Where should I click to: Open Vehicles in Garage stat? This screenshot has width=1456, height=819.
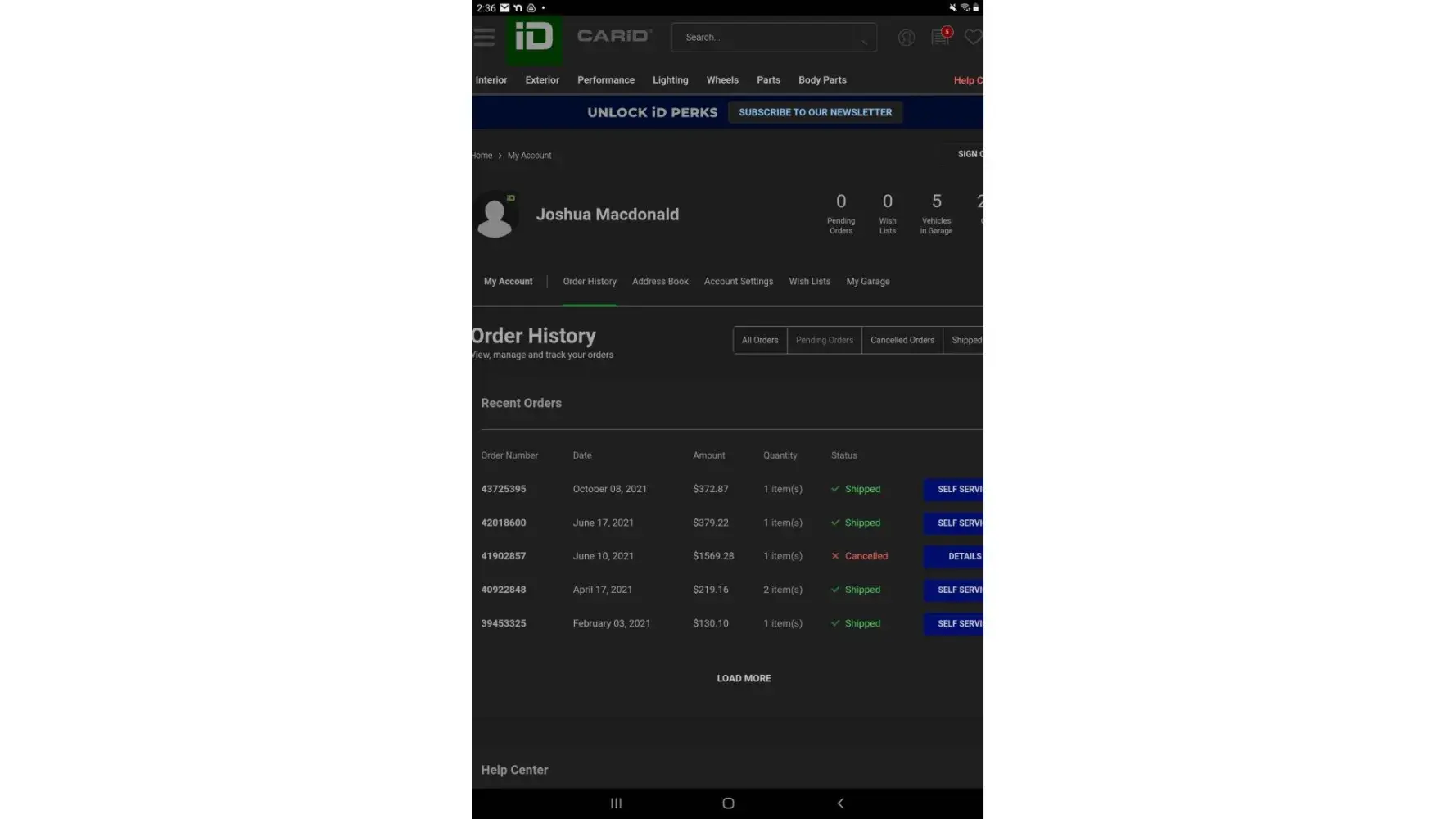[937, 213]
